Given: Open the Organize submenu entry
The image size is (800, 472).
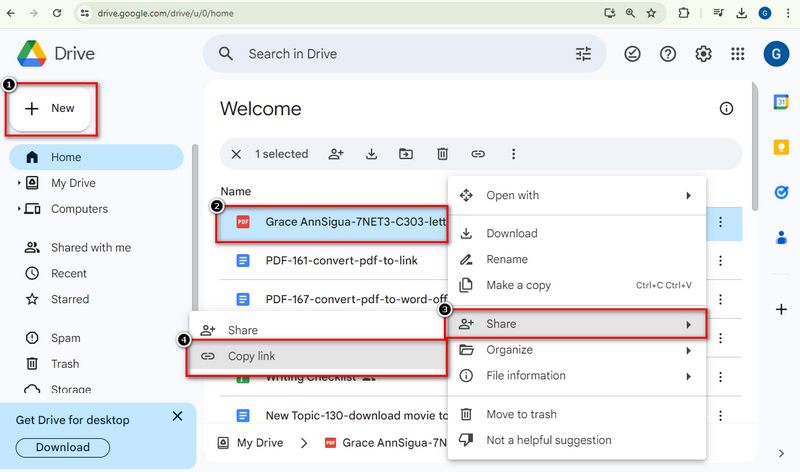Looking at the screenshot, I should pyautogui.click(x=577, y=350).
